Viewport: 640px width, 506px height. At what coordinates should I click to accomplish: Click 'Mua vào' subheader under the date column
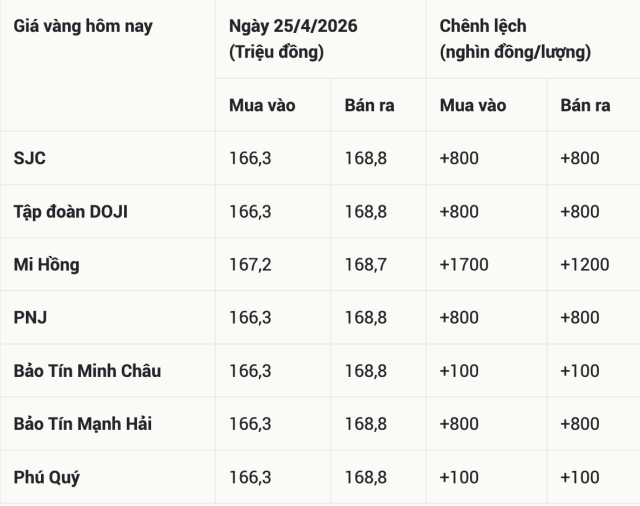tap(262, 105)
